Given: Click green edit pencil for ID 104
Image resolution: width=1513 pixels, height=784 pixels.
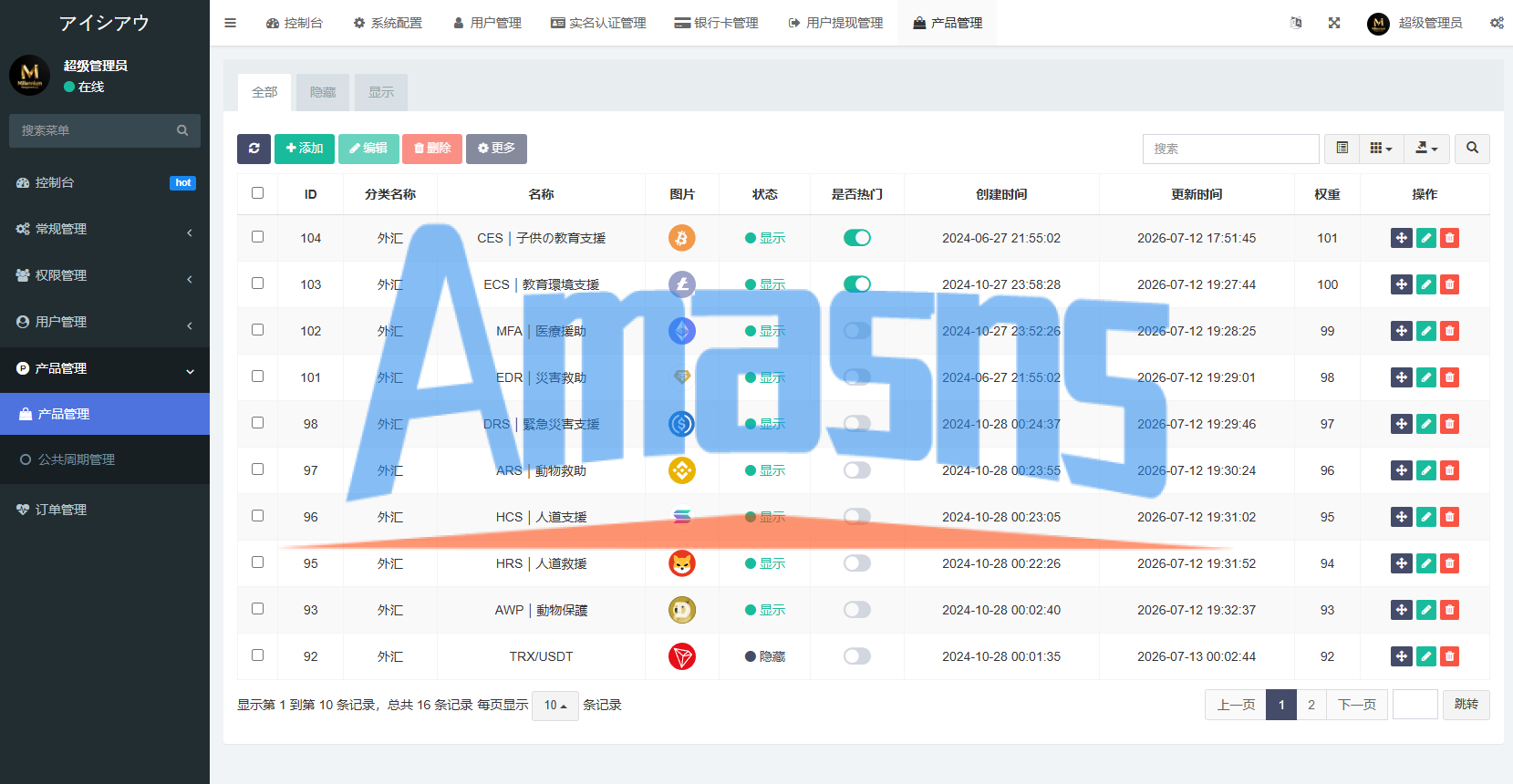Looking at the screenshot, I should pos(1425,238).
